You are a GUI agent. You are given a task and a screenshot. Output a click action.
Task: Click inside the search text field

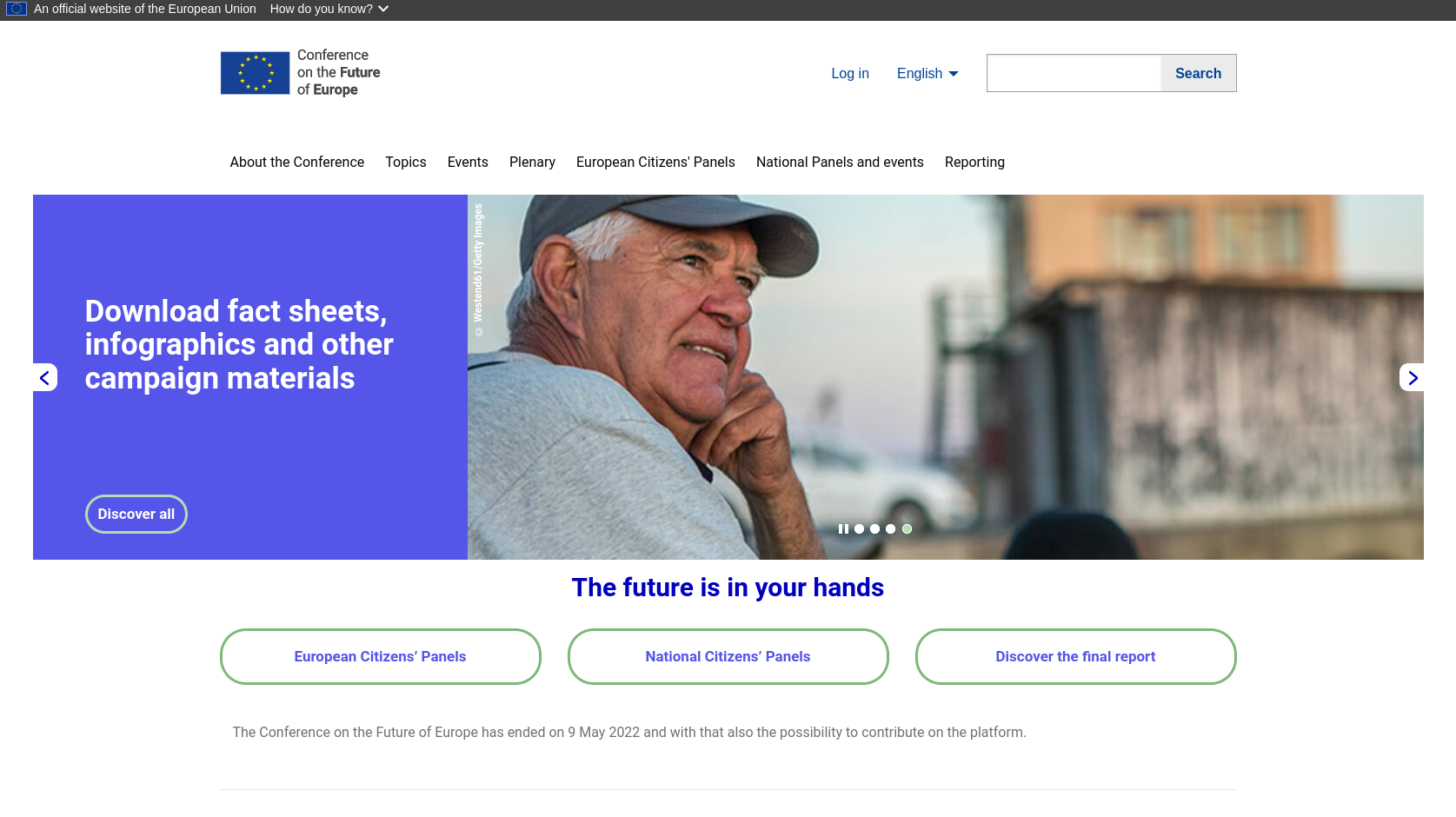point(1074,73)
